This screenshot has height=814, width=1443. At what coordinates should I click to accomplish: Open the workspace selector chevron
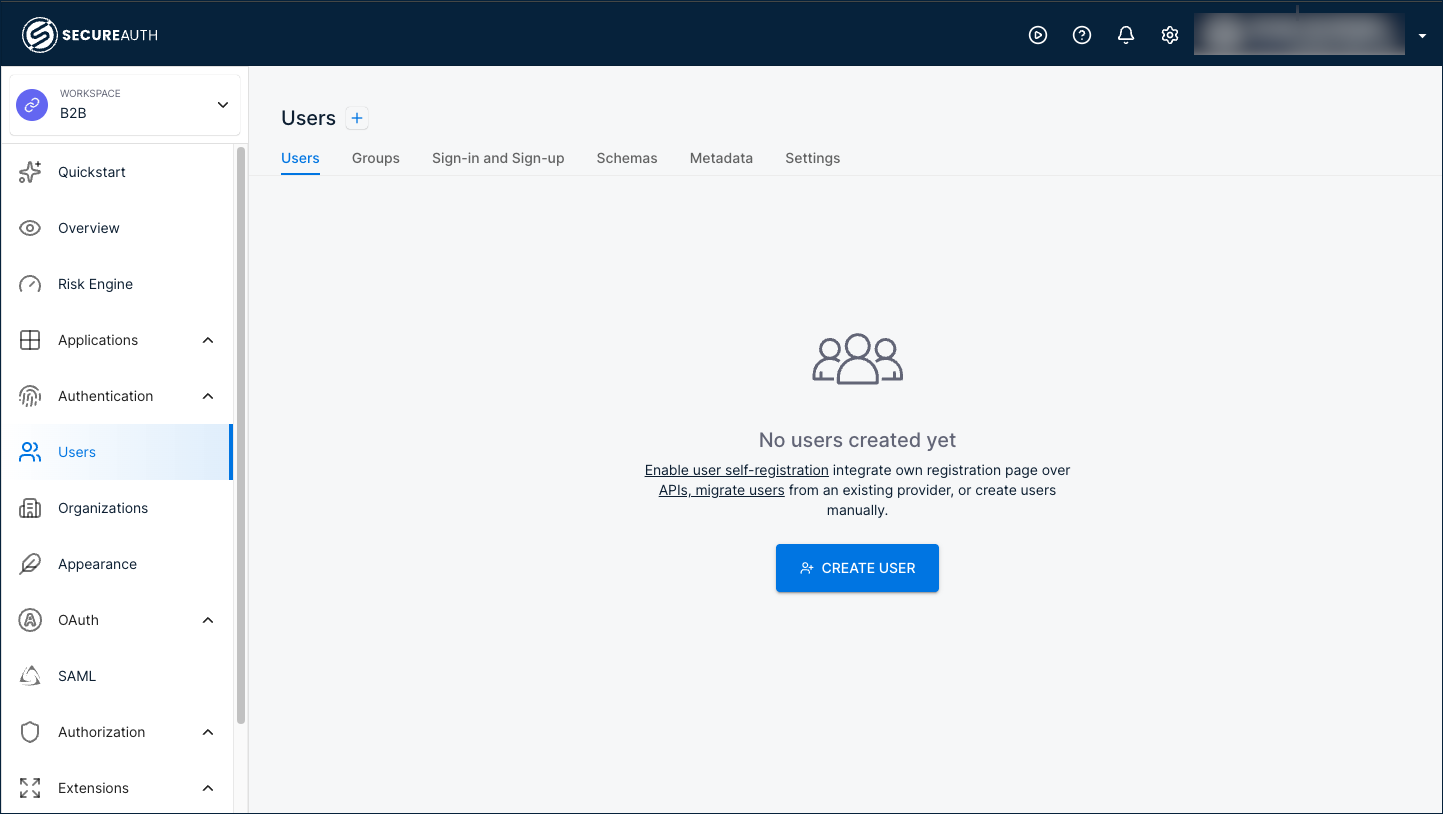(222, 105)
